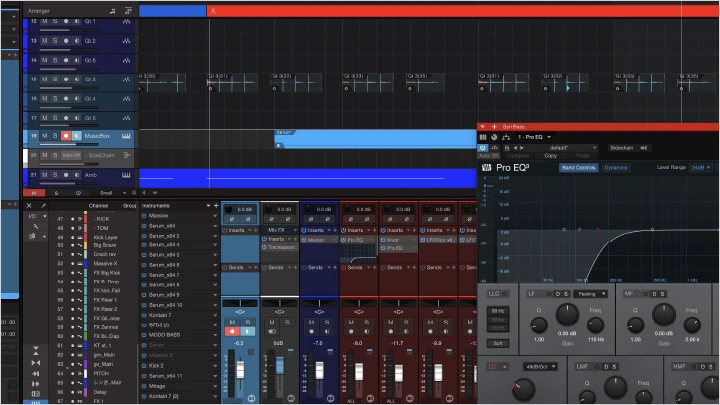Click Copy button in Pro EQ header

coord(551,156)
